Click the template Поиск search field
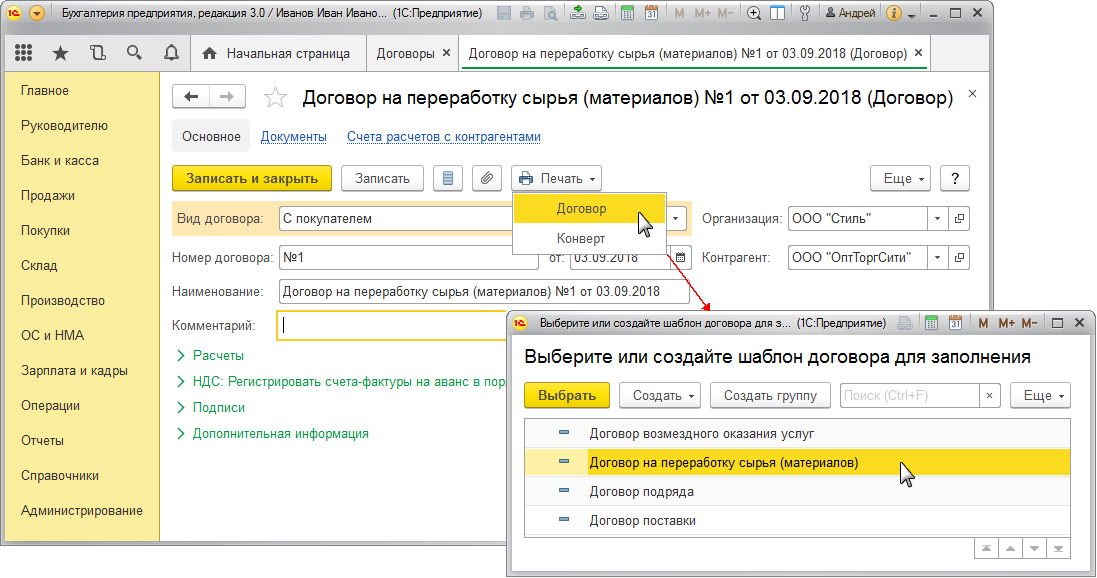The image size is (1097, 578). pos(910,395)
